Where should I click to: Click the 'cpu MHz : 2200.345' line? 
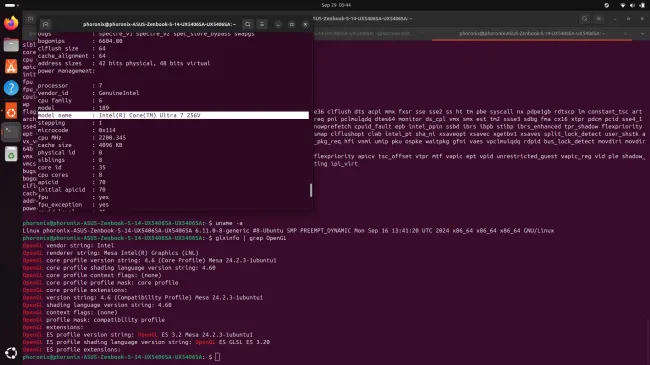[82, 138]
